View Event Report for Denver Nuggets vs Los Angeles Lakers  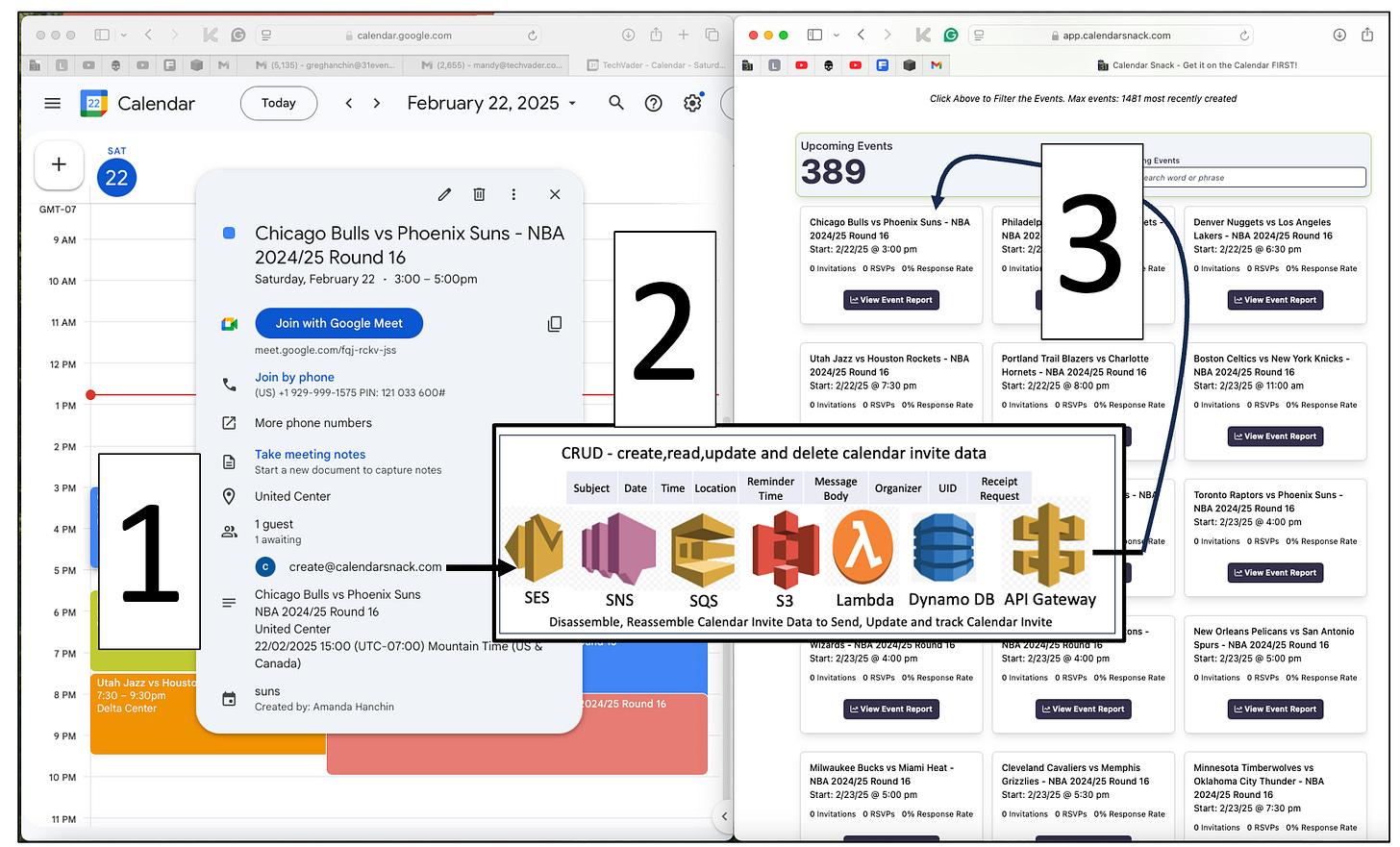(x=1276, y=300)
